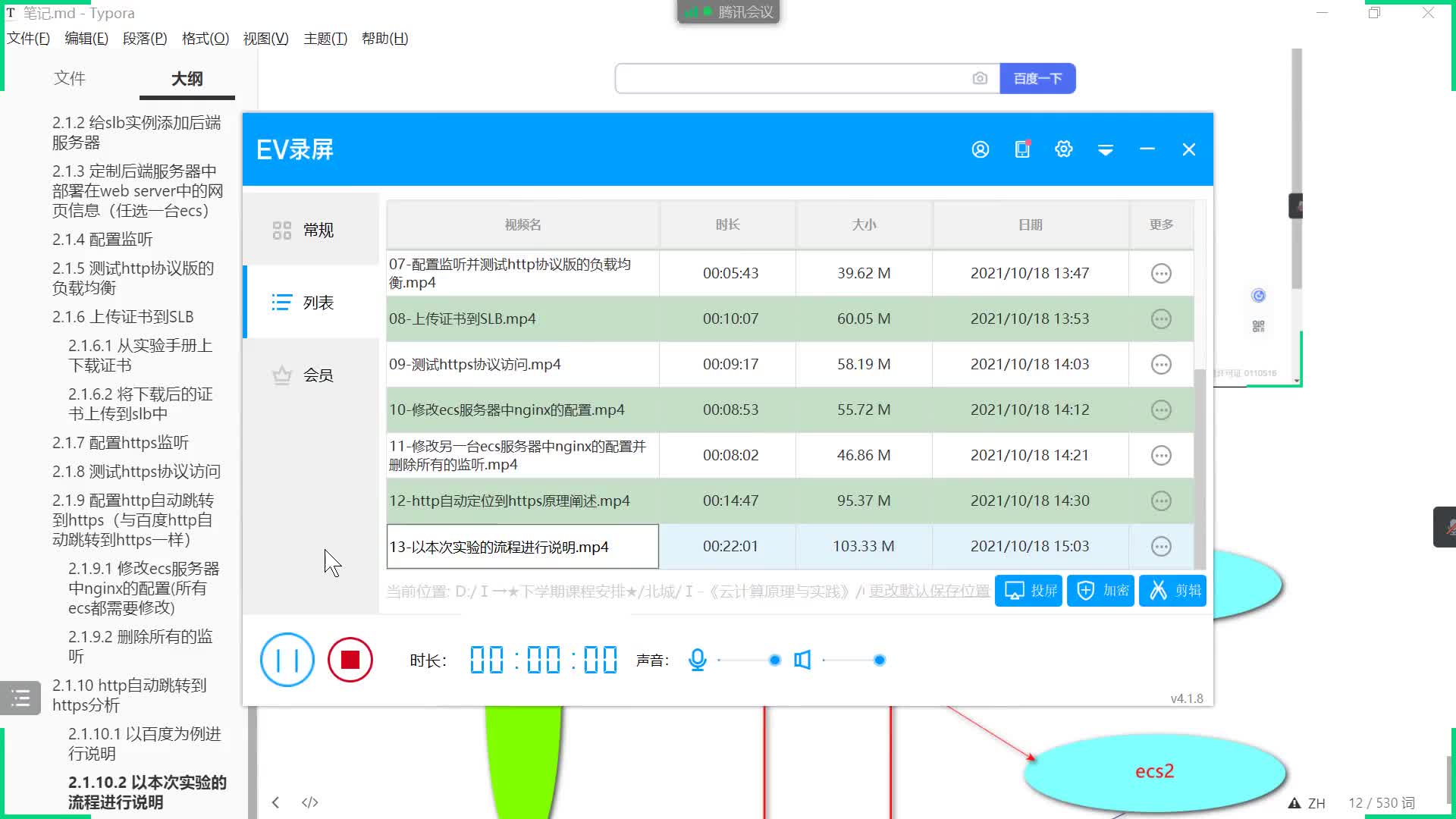Open the 文件(F) menu in Typora
The width and height of the screenshot is (1456, 819).
(x=28, y=38)
